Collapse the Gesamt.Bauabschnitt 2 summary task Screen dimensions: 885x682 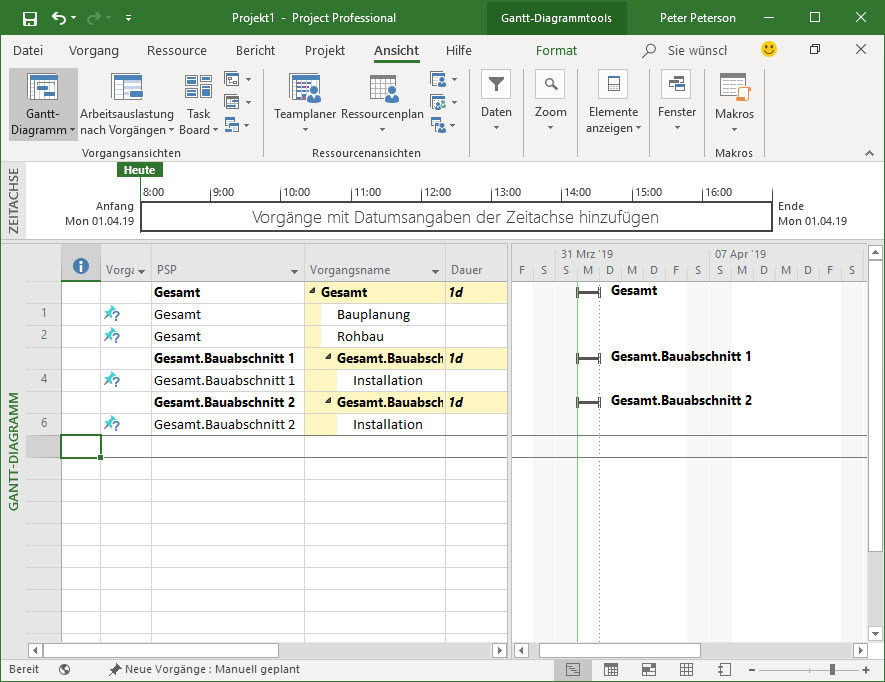pos(328,400)
